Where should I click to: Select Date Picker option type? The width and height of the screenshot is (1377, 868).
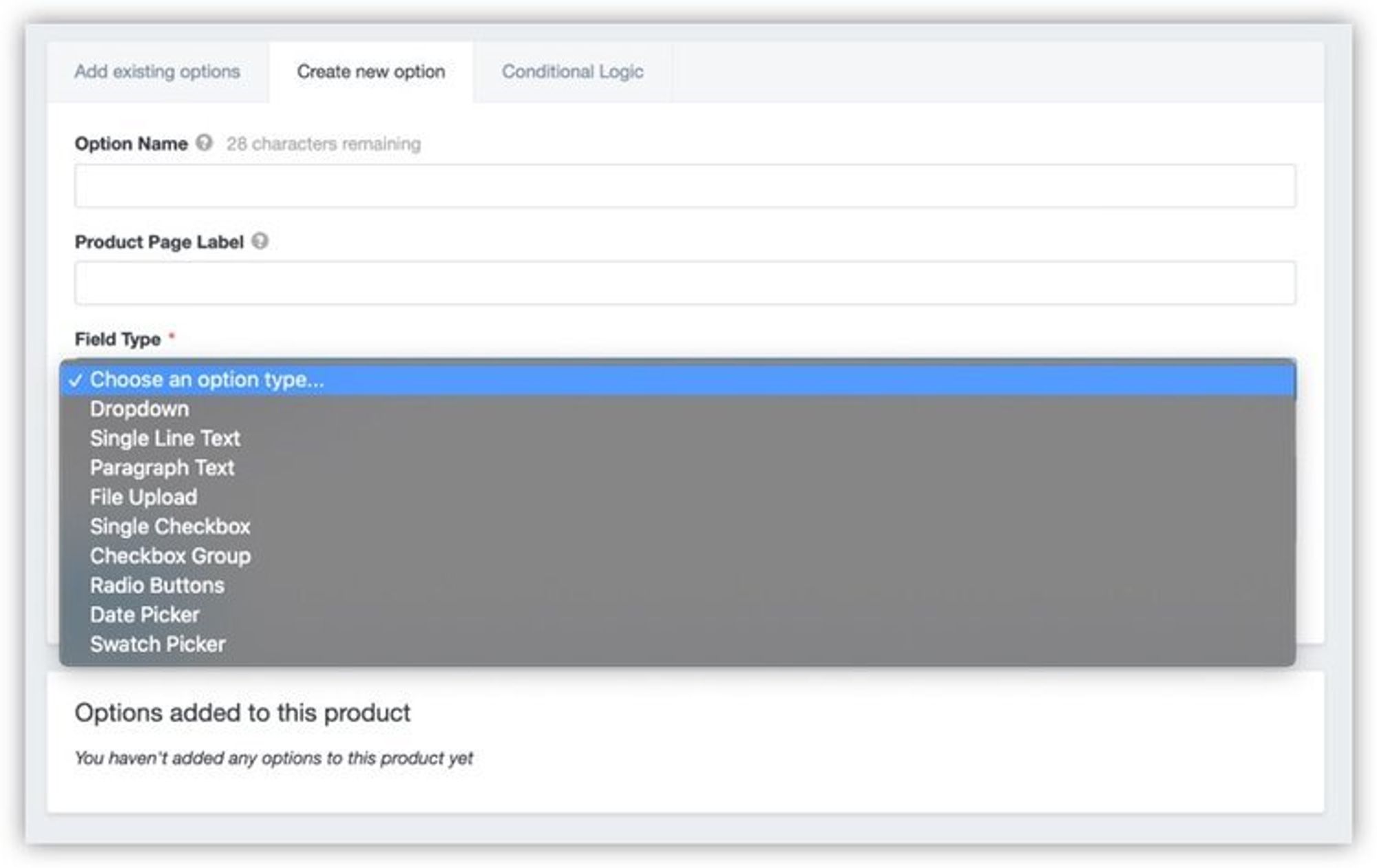(145, 615)
